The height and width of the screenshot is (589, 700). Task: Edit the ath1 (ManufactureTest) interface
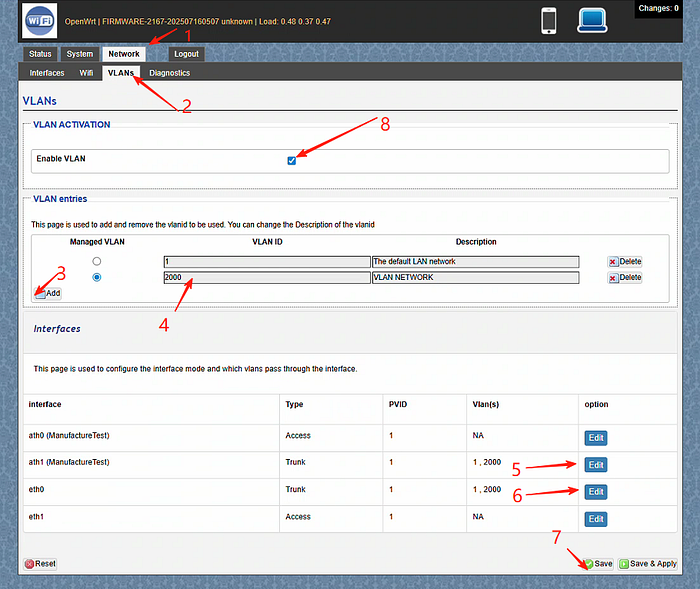click(596, 465)
